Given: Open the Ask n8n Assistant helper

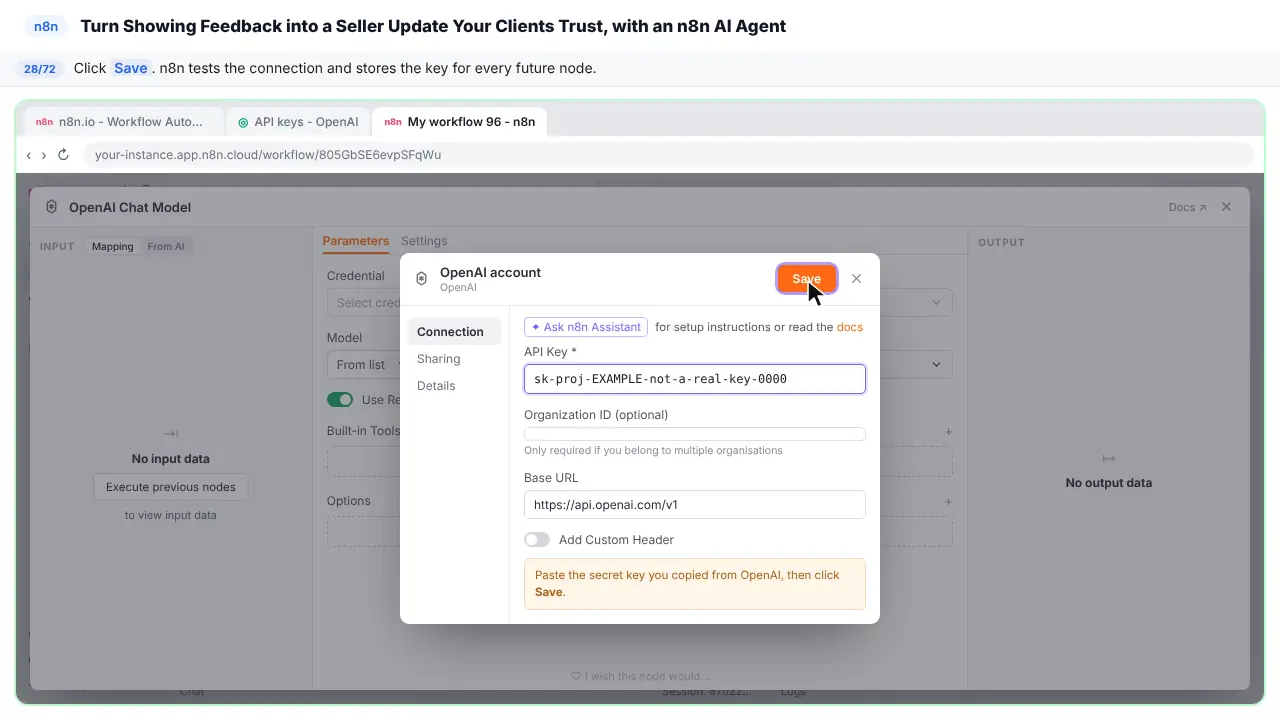Looking at the screenshot, I should [586, 327].
